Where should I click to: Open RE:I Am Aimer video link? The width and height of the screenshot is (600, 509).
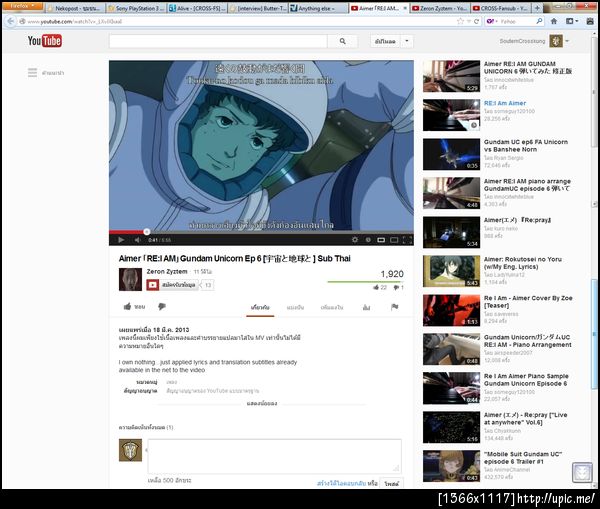505,103
